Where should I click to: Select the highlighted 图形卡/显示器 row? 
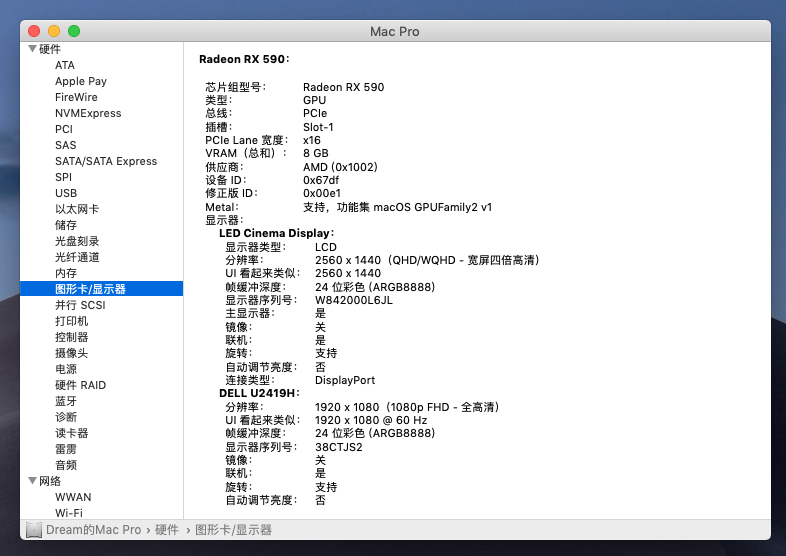click(101, 289)
